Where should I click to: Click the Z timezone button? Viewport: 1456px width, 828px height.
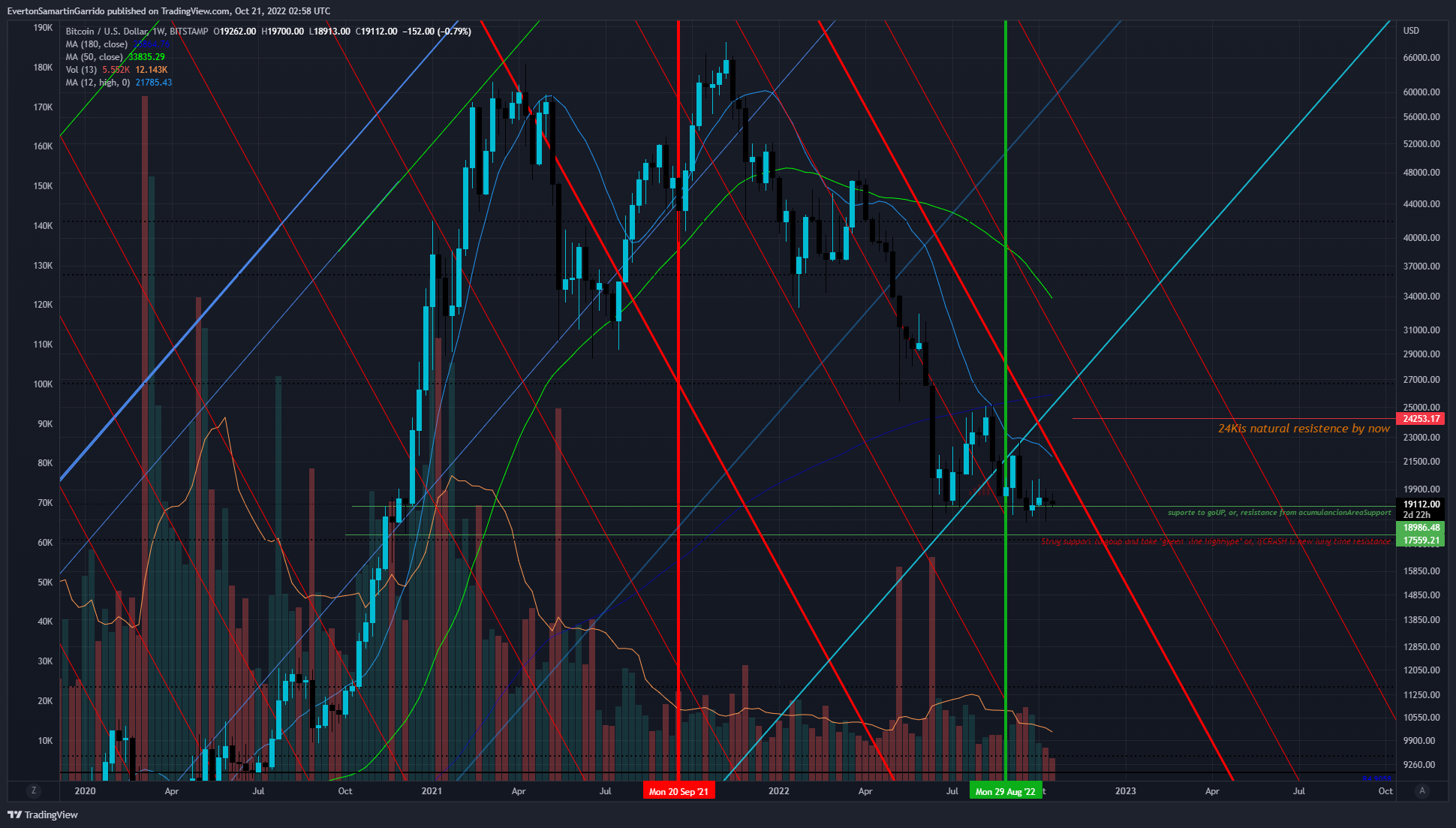coord(33,790)
